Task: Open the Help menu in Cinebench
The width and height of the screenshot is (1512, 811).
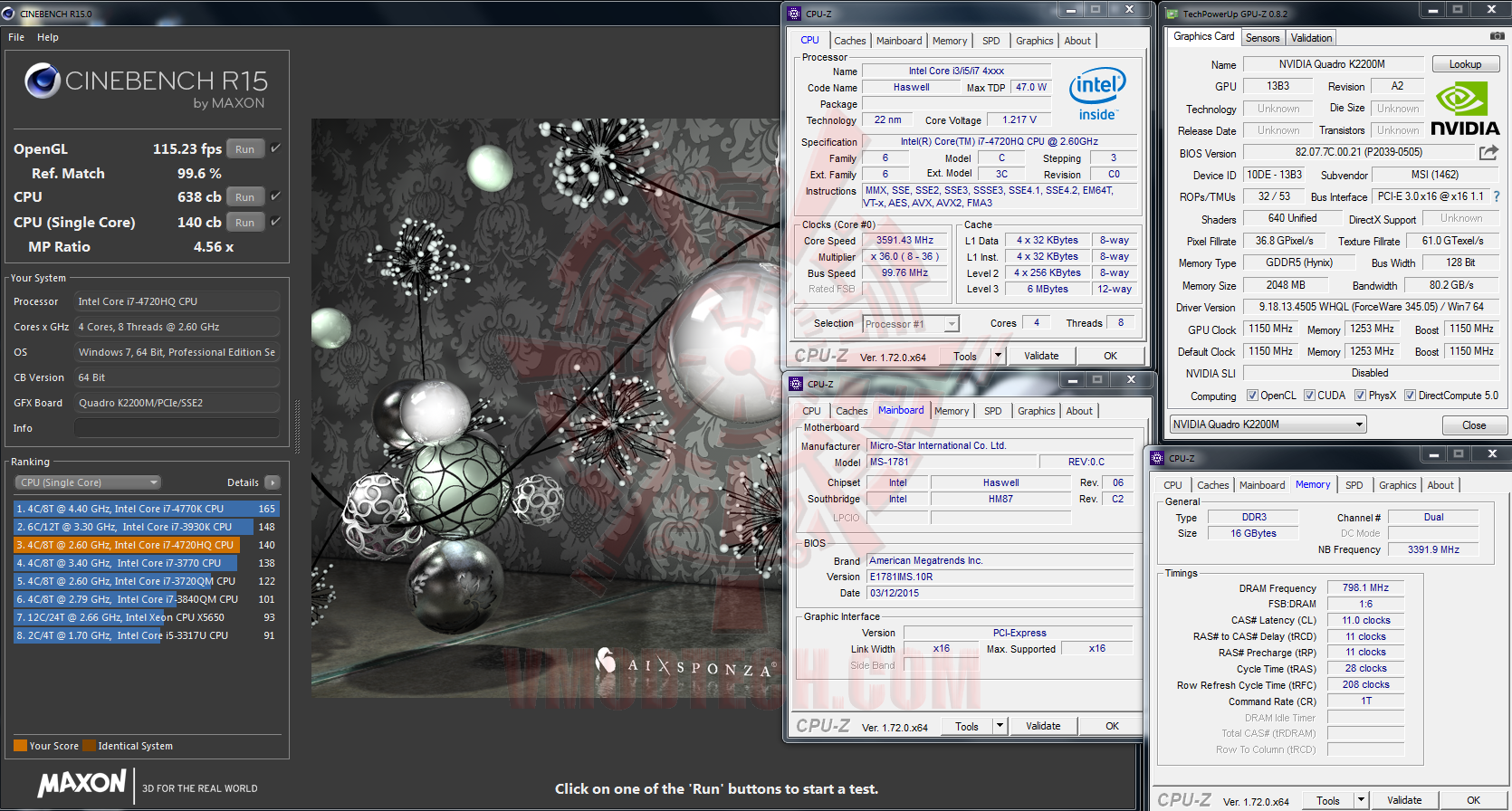Action: (48, 37)
